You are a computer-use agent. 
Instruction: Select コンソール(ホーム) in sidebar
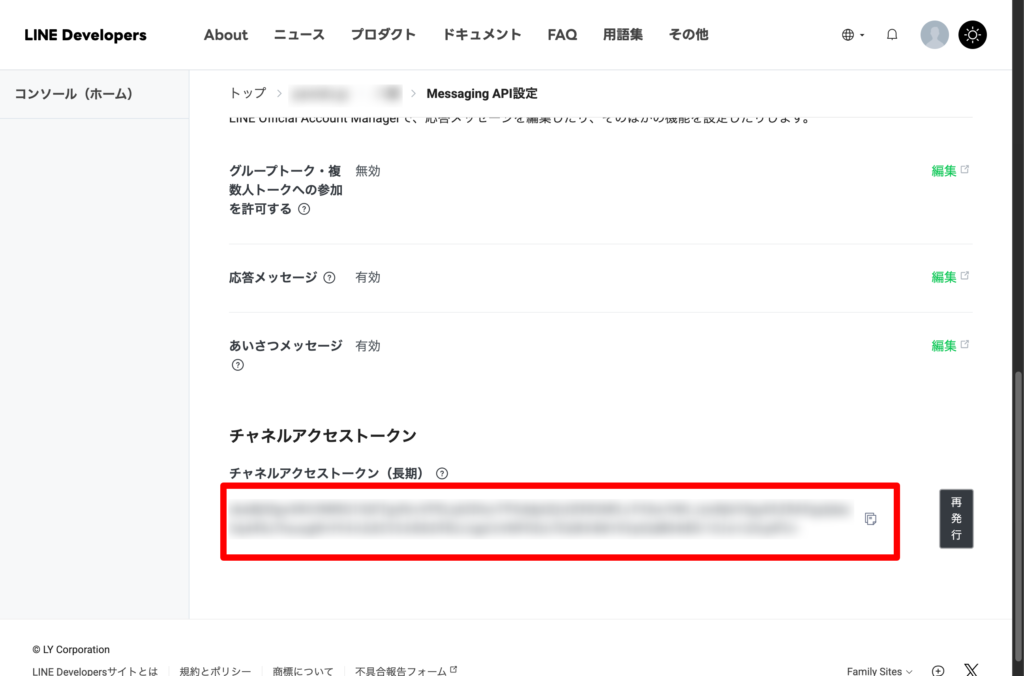(74, 94)
